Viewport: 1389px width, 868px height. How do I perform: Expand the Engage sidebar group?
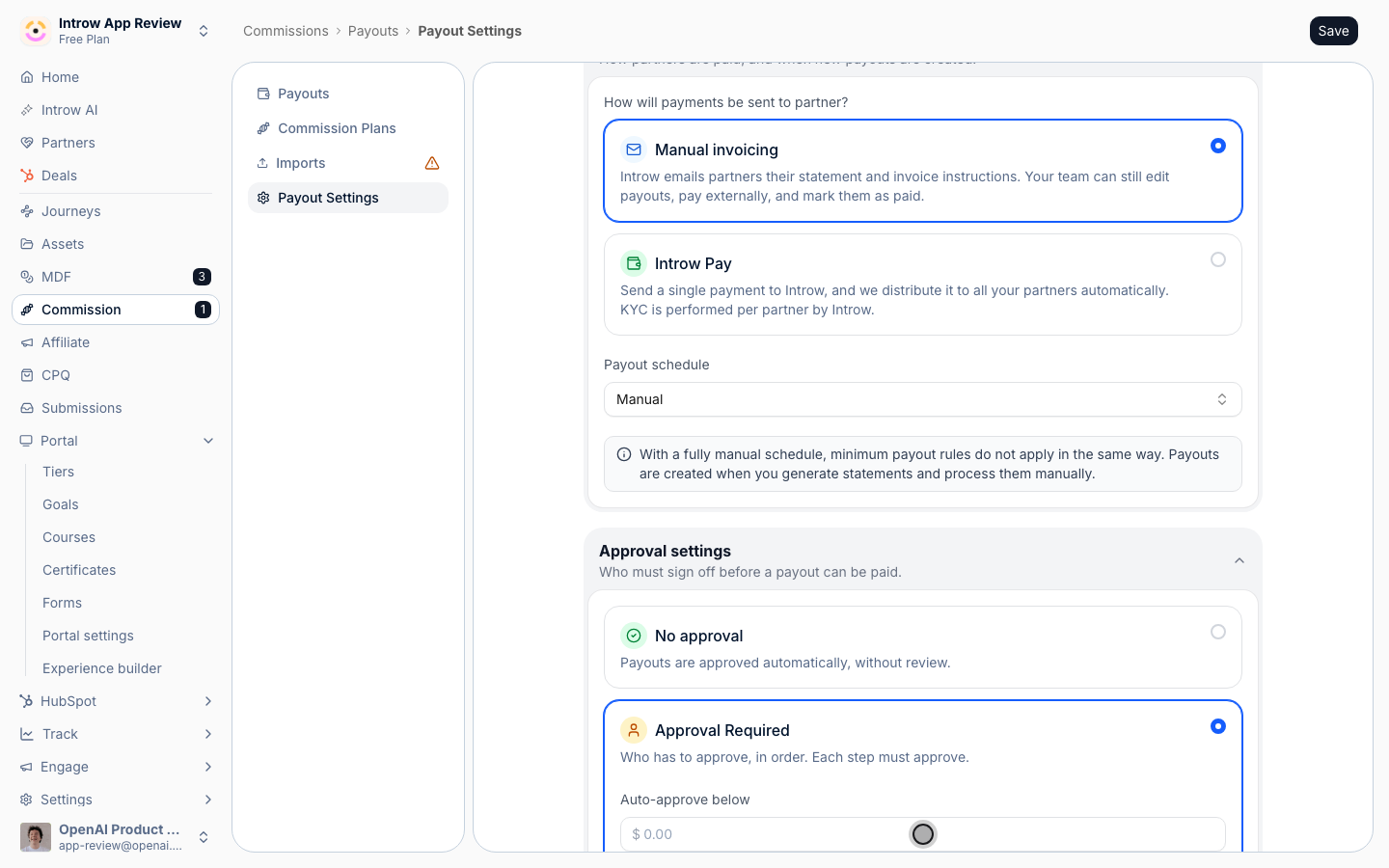208,767
